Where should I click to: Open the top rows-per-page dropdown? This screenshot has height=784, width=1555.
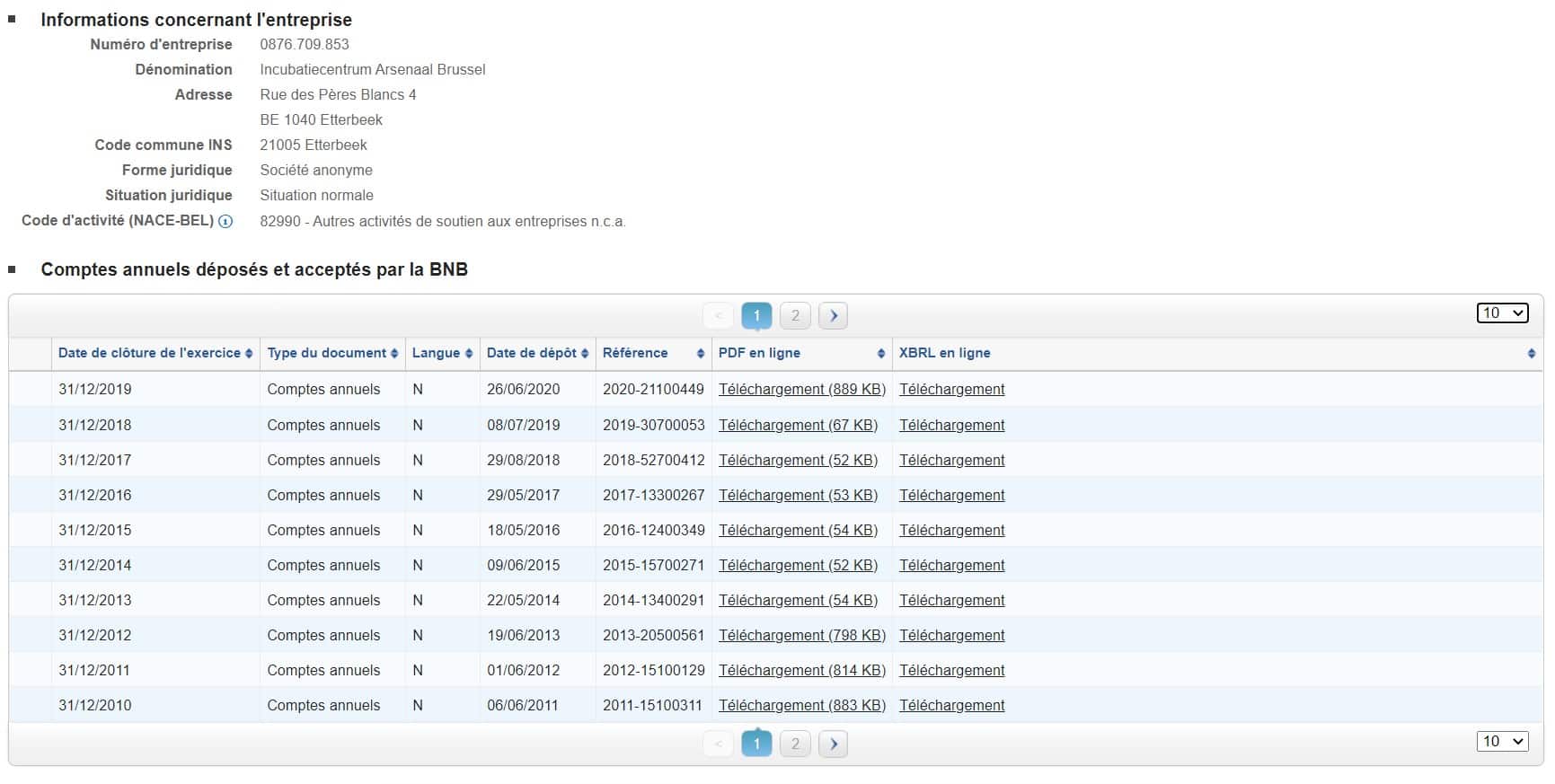coord(1502,313)
